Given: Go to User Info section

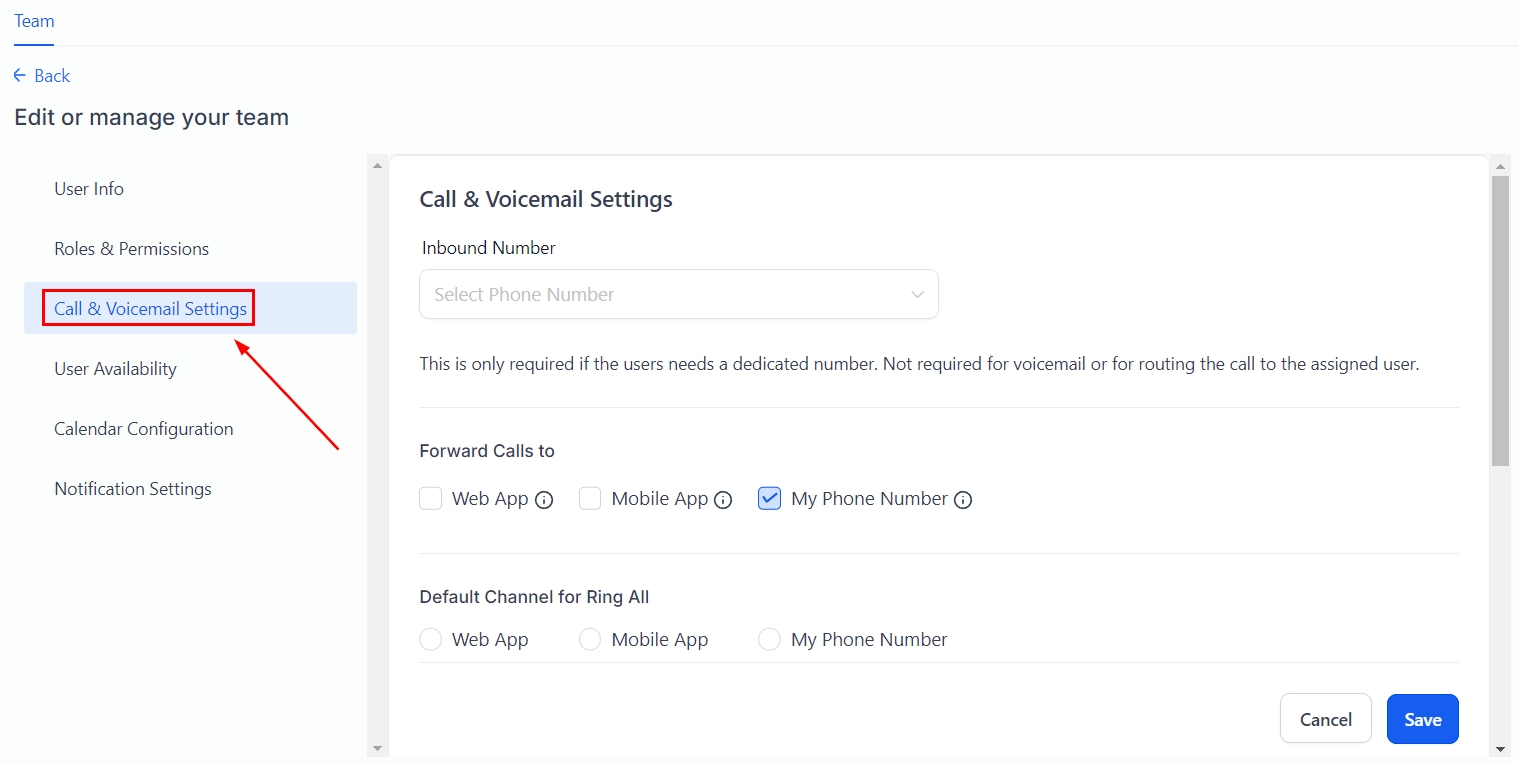Looking at the screenshot, I should point(89,189).
